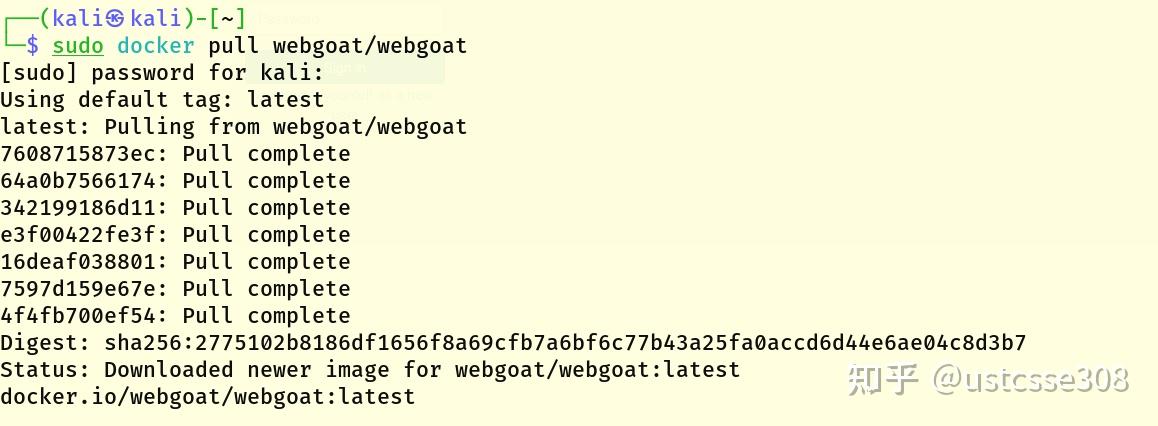The image size is (1158, 426).
Task: Click the dollar sign prompt symbol
Action: pyautogui.click(x=33, y=46)
